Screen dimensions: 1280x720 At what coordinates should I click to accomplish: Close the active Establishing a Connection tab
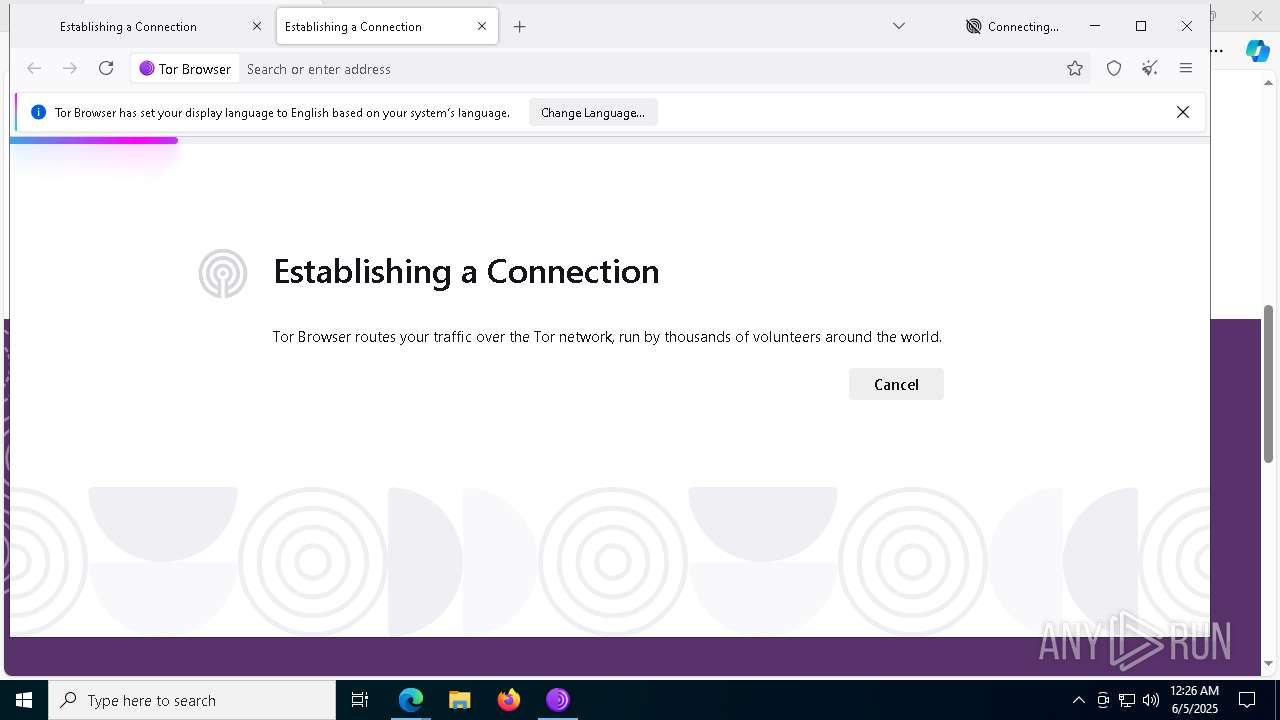tap(482, 27)
